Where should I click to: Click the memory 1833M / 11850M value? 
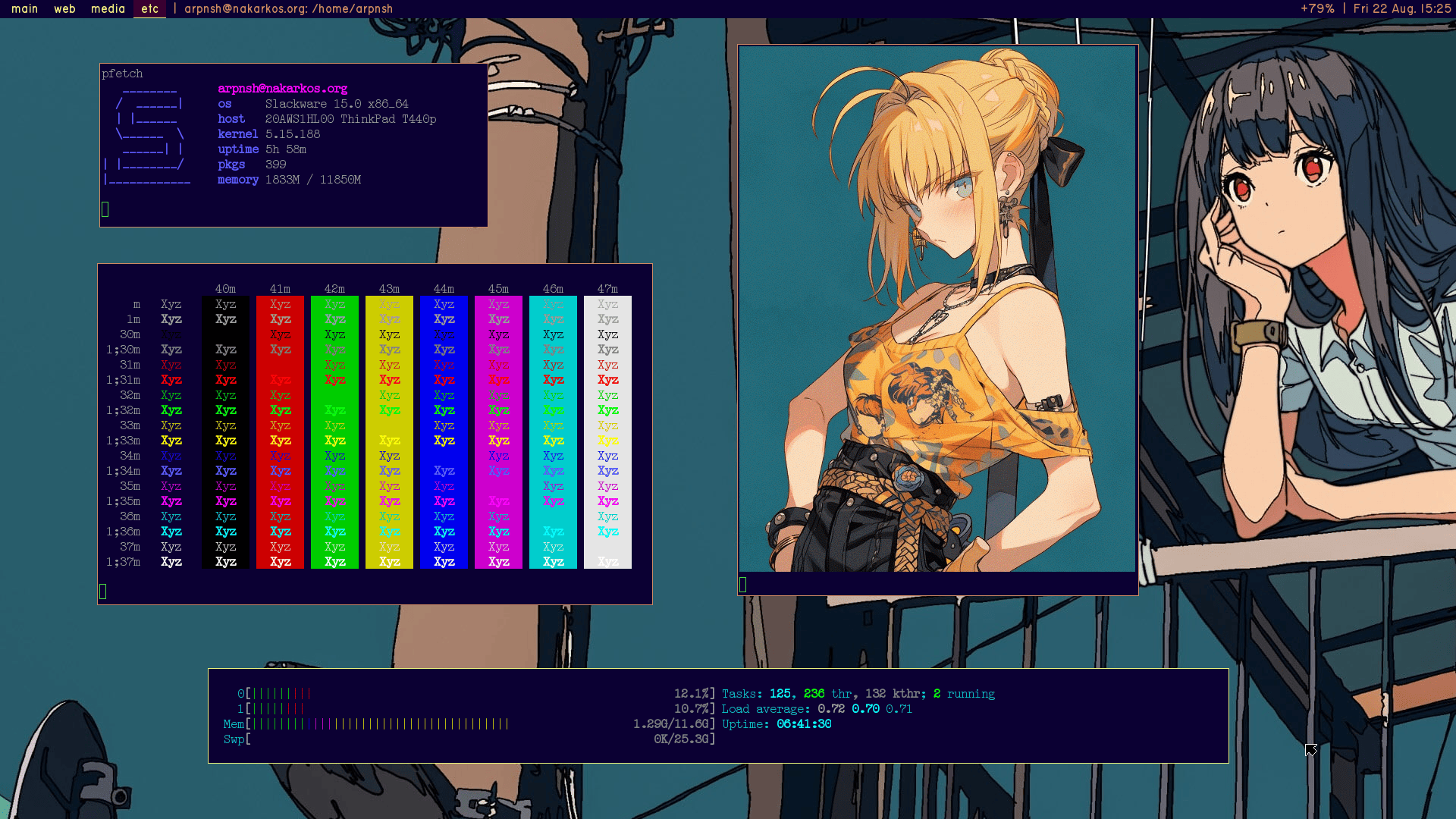(312, 180)
